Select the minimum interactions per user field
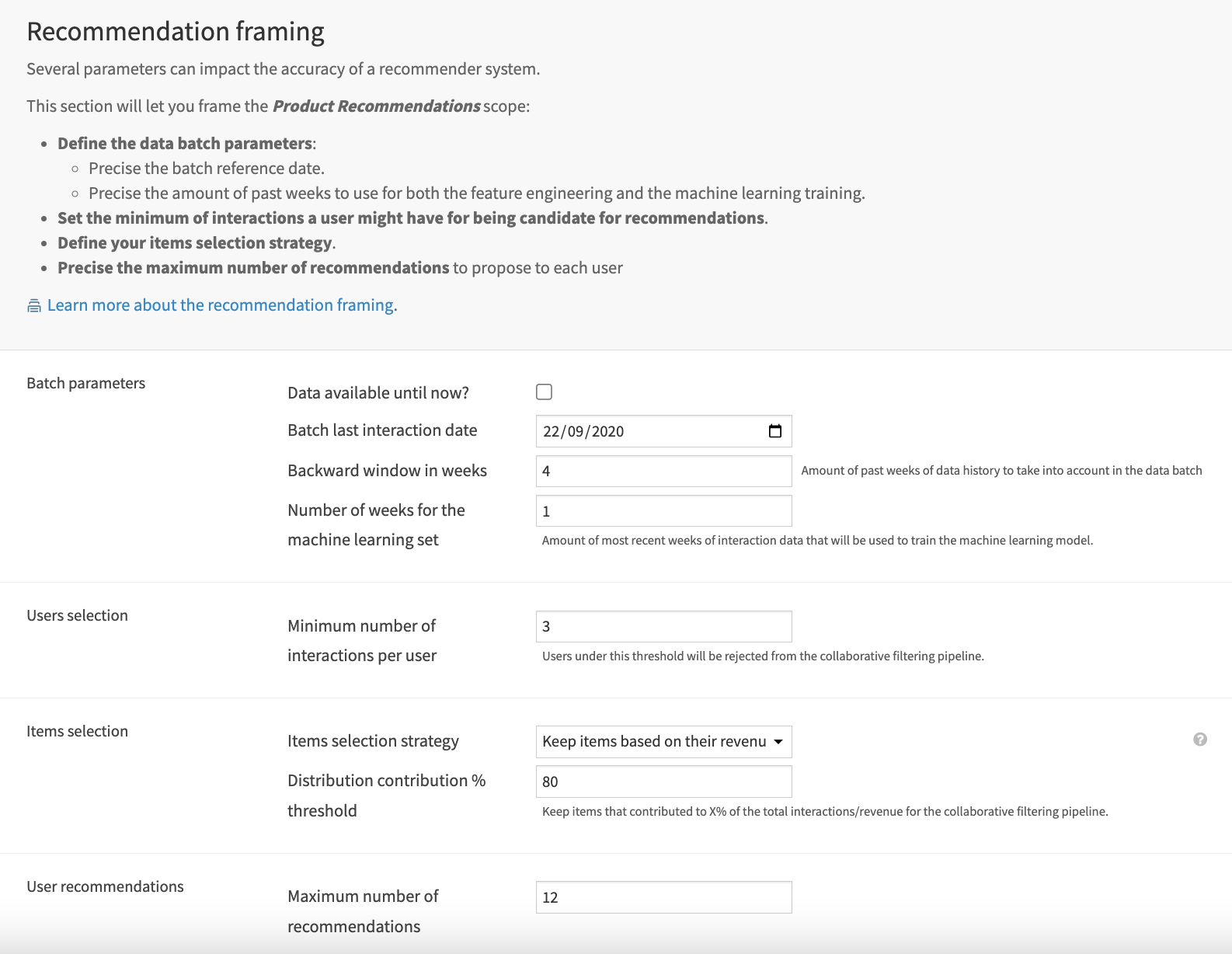Viewport: 1232px width, 954px height. 663,625
